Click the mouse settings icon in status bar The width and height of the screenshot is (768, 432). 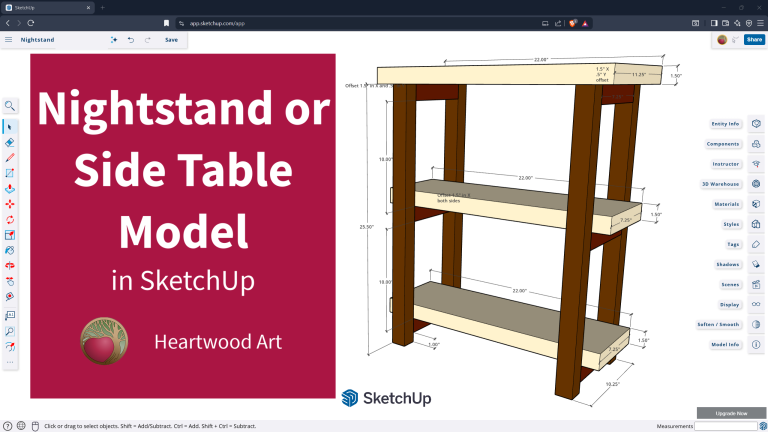click(x=35, y=426)
